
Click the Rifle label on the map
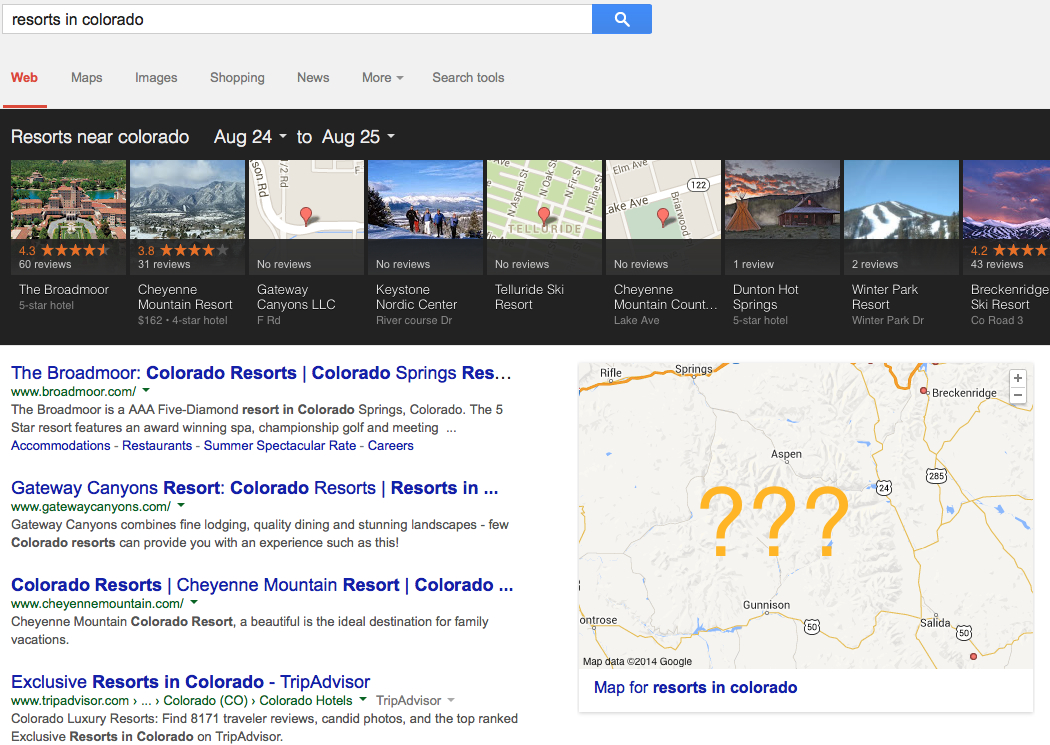pos(611,373)
